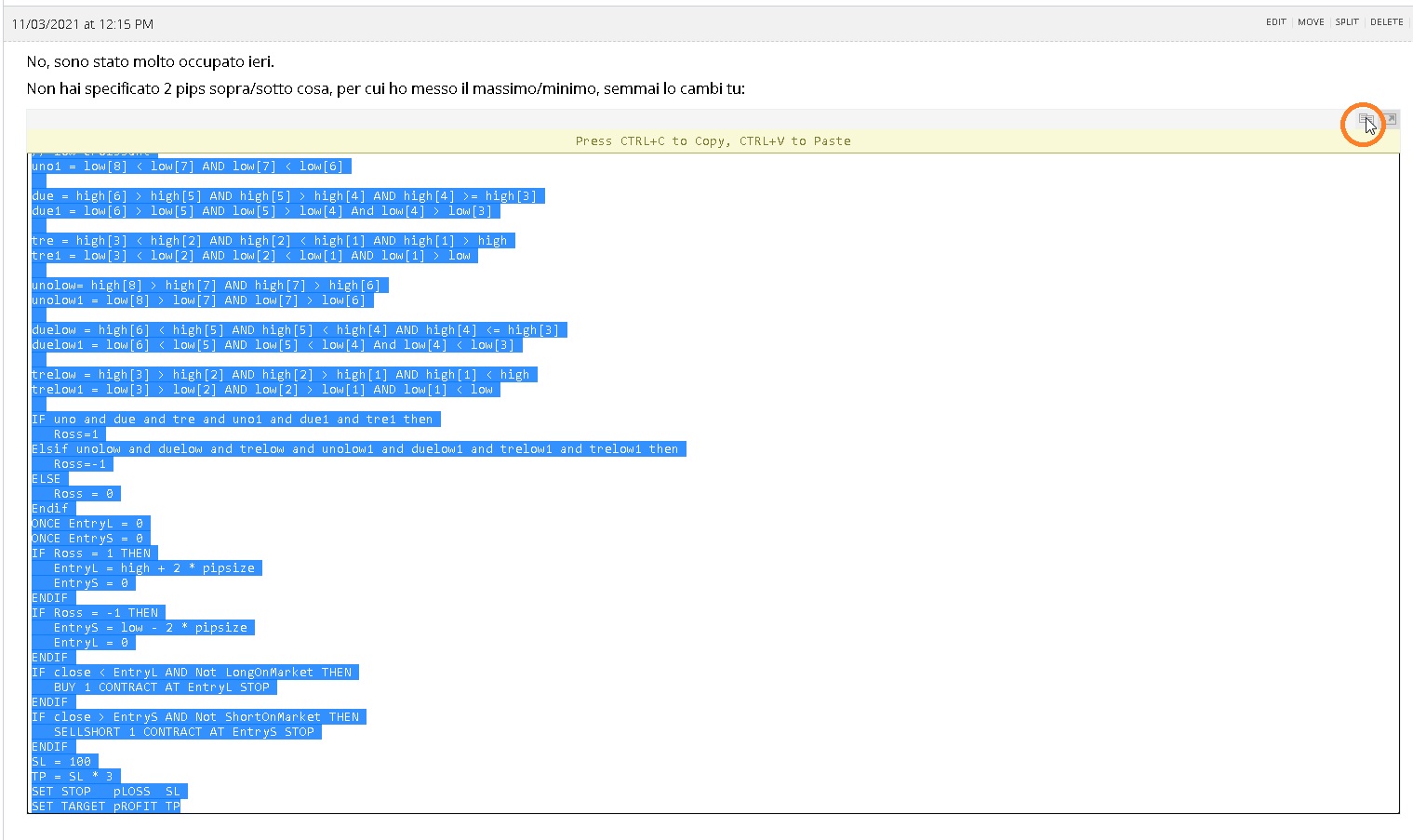Screen dimensions: 1413x840
Task: Click the post date 11/03/2021 at 12:15 PM
Action: point(83,24)
